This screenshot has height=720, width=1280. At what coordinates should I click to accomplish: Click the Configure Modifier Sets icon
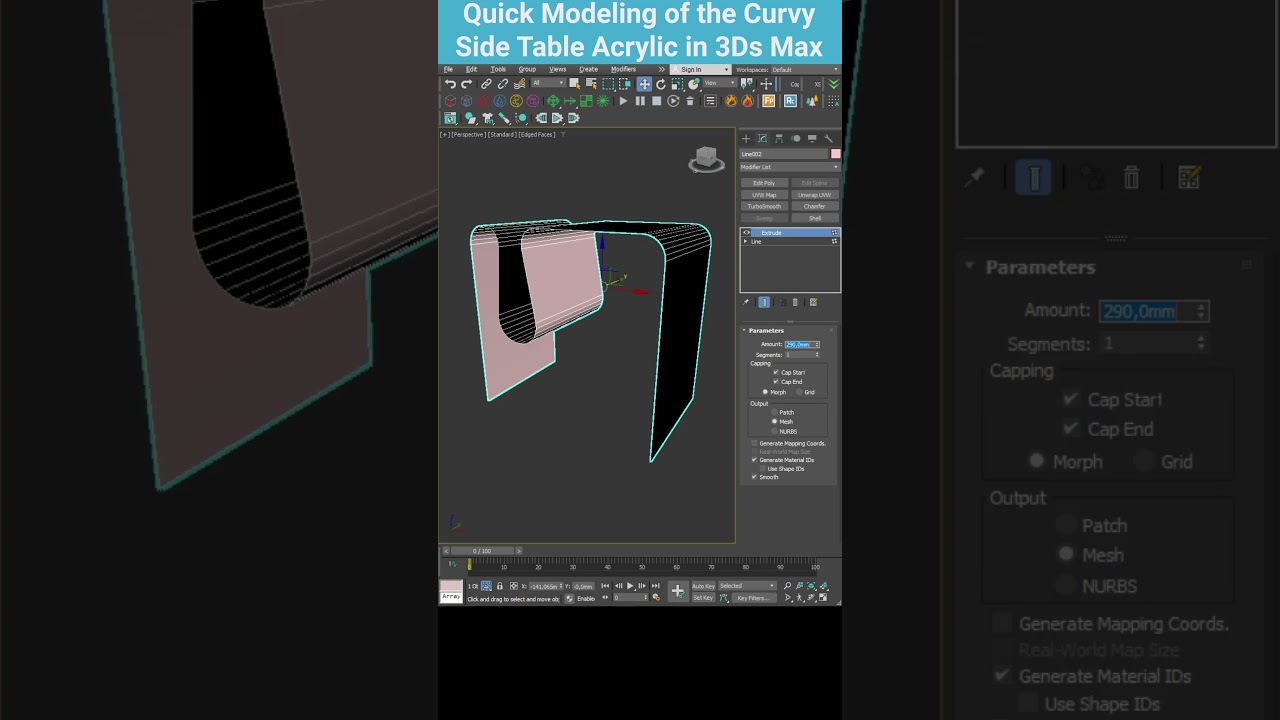tap(813, 302)
